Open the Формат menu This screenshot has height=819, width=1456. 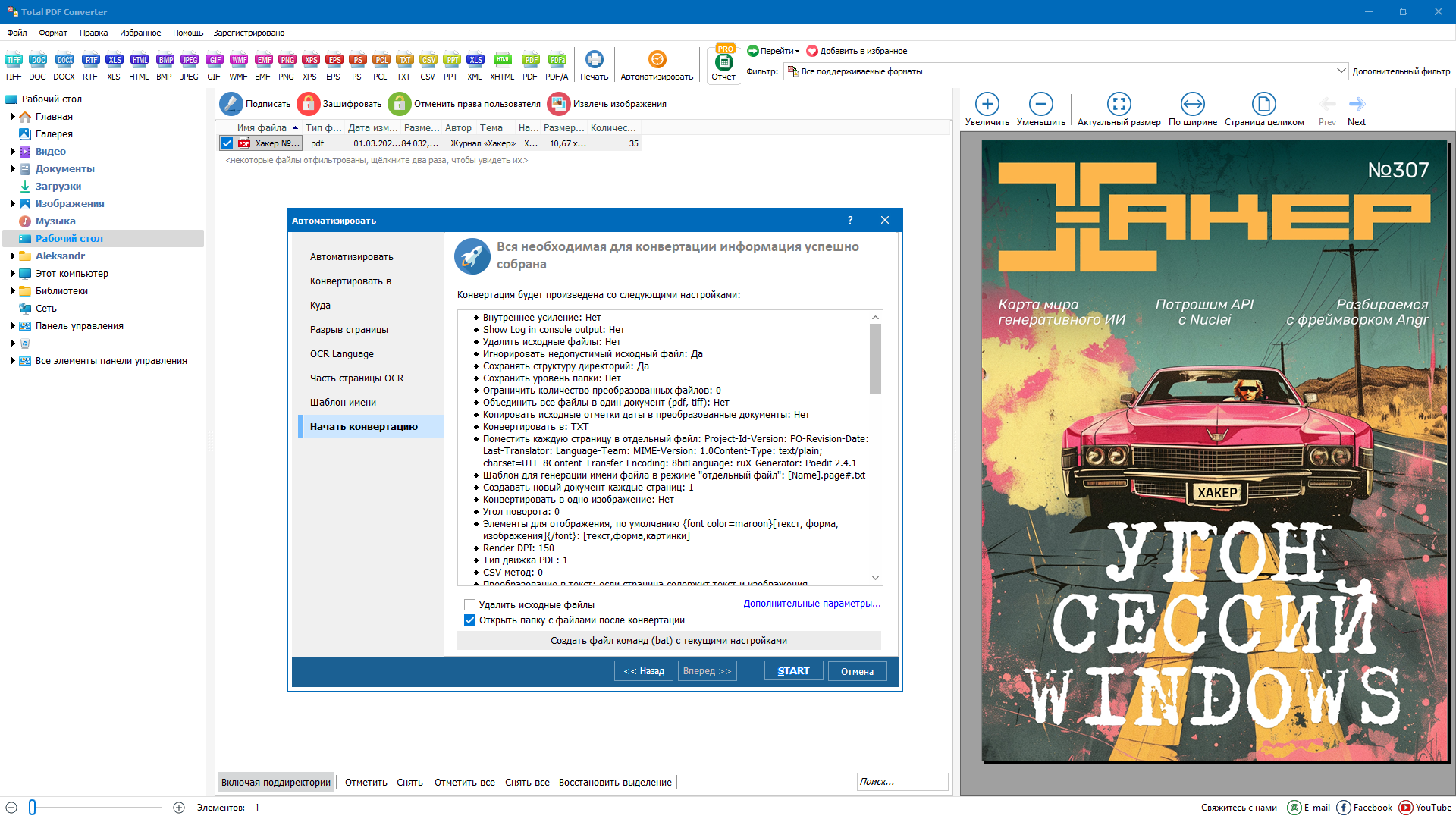[x=53, y=33]
